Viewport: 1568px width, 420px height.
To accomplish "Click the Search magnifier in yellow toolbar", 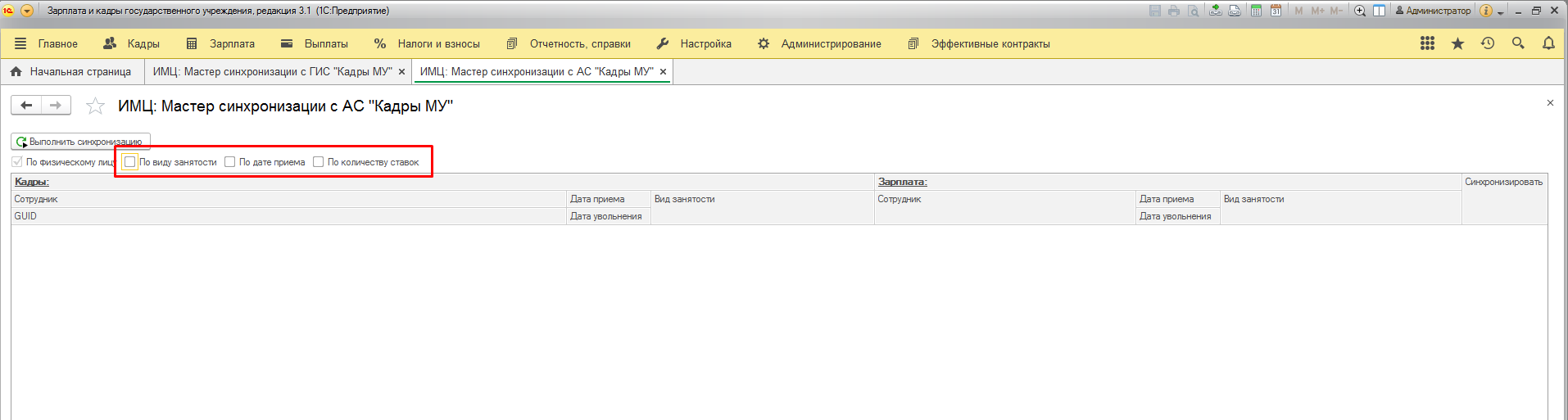I will [1518, 43].
